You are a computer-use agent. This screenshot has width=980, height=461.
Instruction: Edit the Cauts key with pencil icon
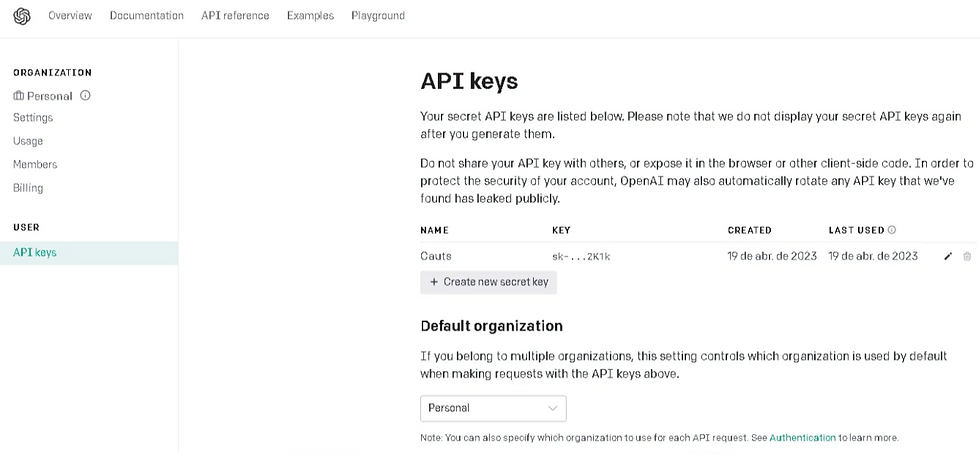pyautogui.click(x=948, y=256)
